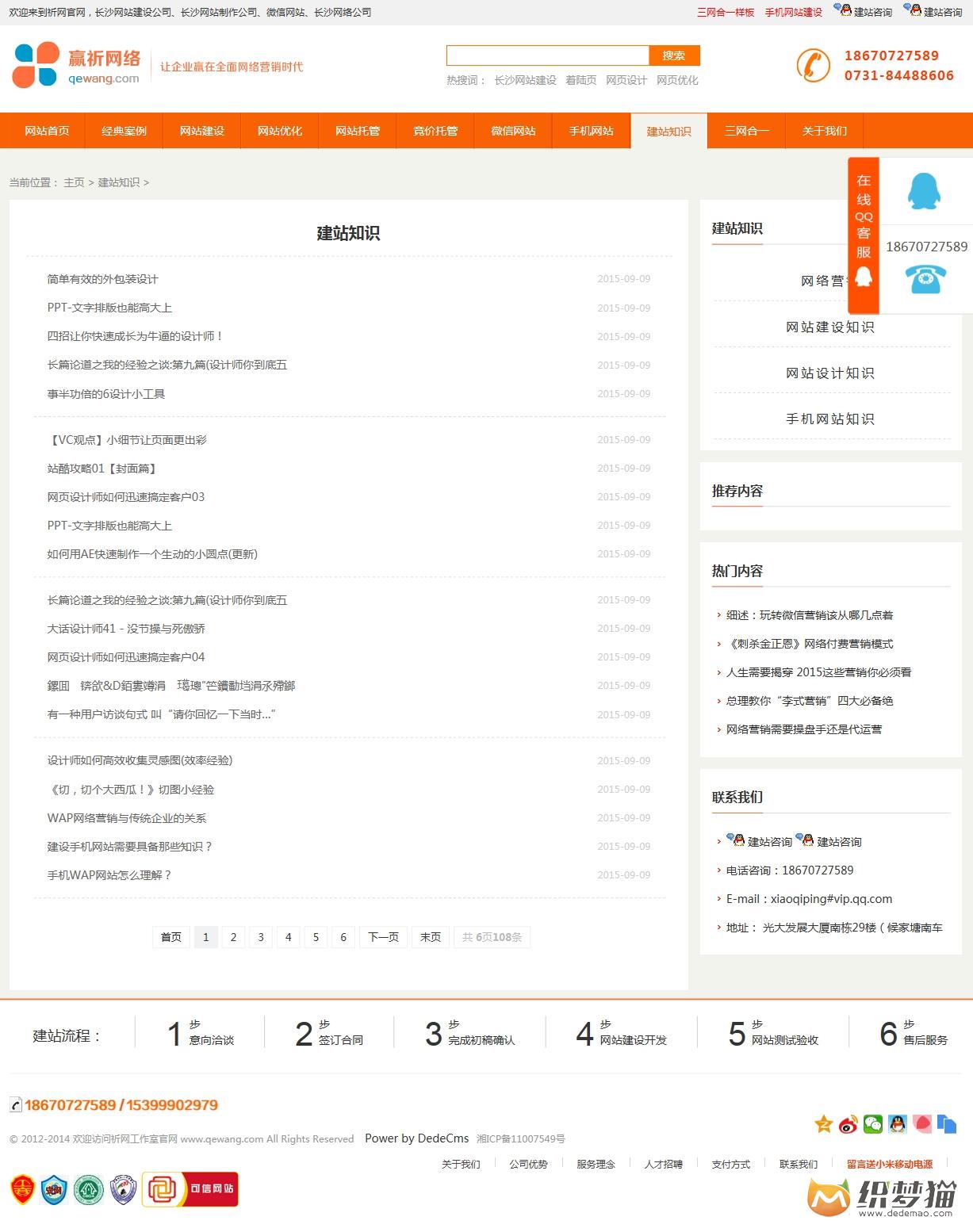Click the QQ penguin share icon in the footer
The width and height of the screenshot is (973, 1232).
click(898, 1124)
